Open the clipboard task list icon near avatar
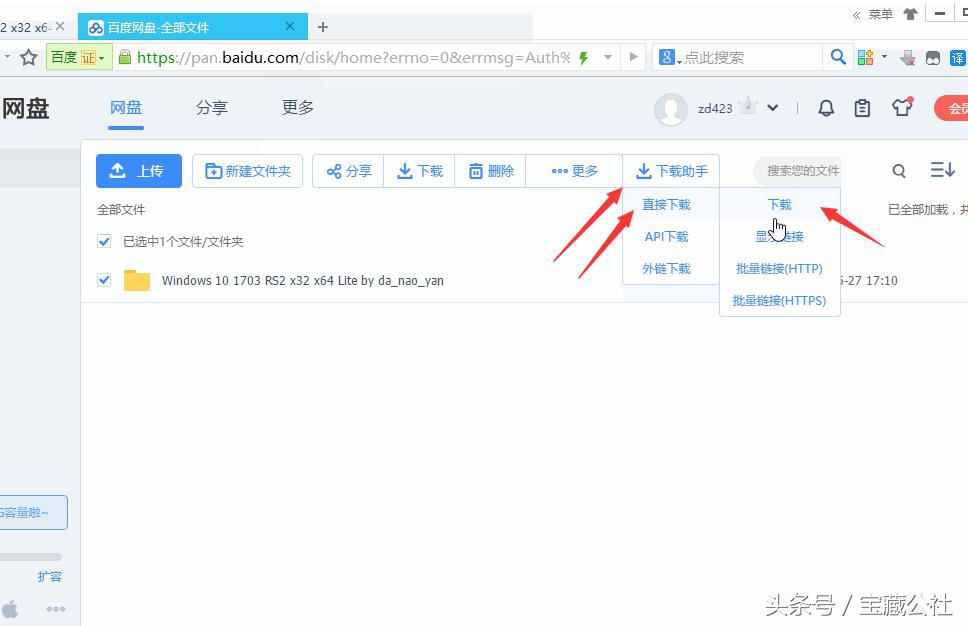The image size is (968, 626). click(863, 107)
